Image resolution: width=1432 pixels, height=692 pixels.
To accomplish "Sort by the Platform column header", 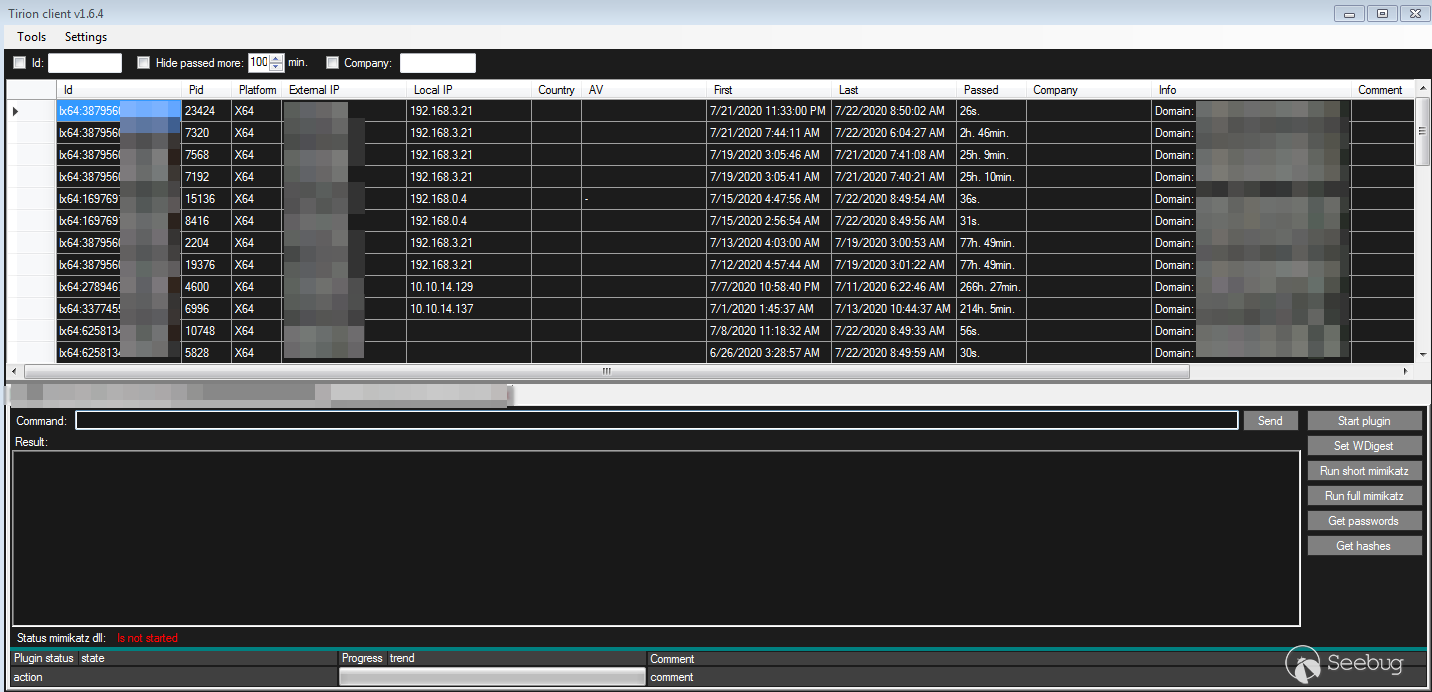I will (x=257, y=90).
